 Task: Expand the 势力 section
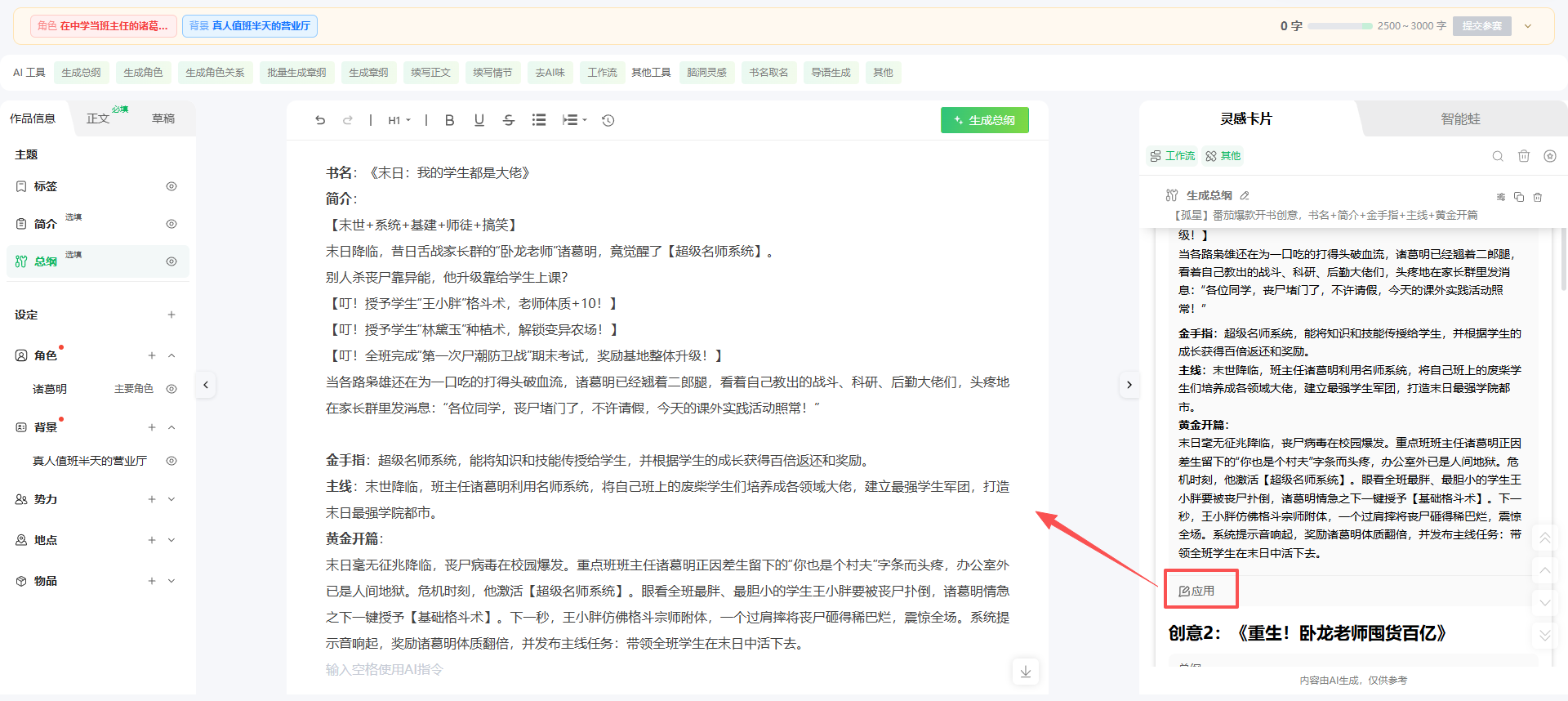click(171, 499)
